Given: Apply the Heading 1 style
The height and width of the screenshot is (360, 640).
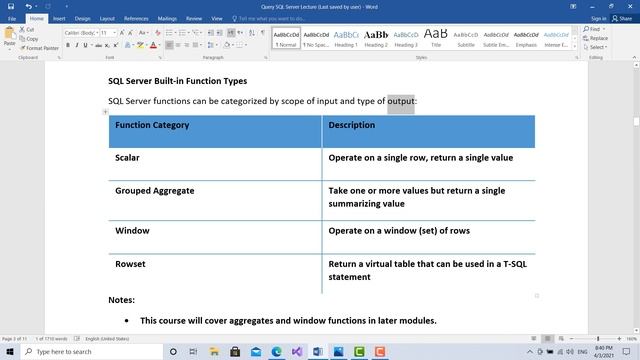Looking at the screenshot, I should (346, 39).
